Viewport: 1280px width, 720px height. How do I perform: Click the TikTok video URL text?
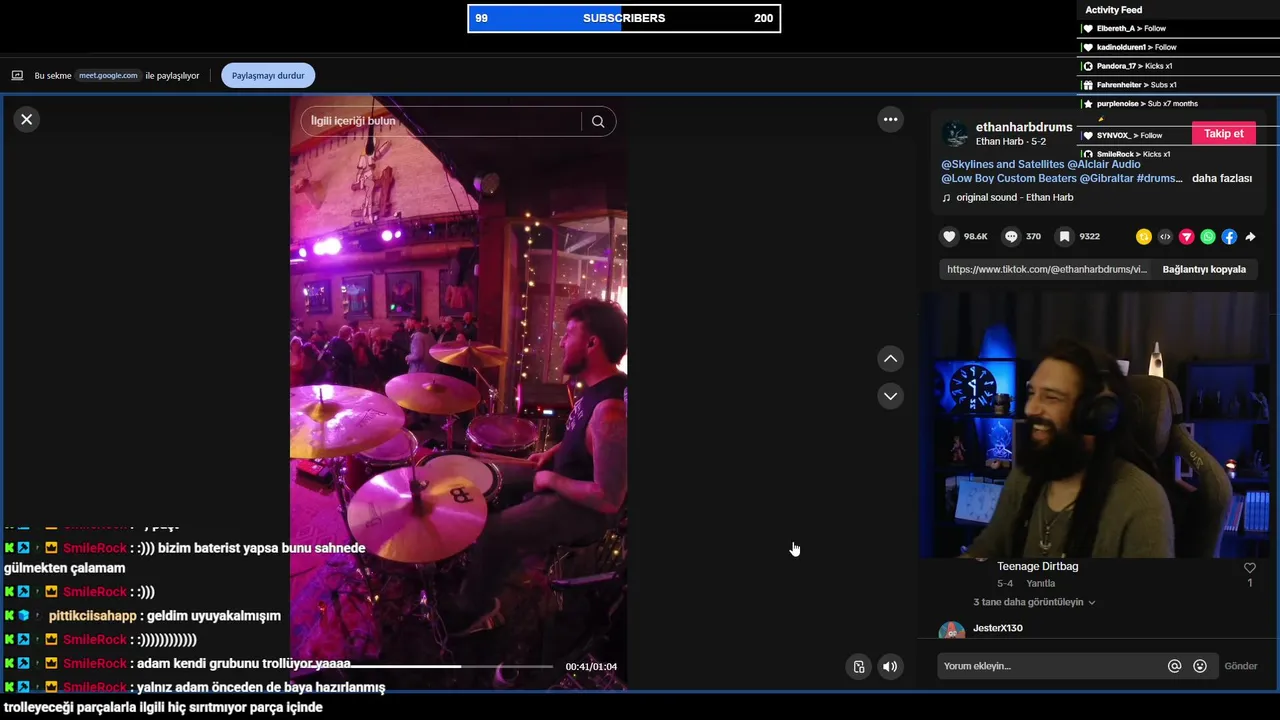pyautogui.click(x=1046, y=269)
